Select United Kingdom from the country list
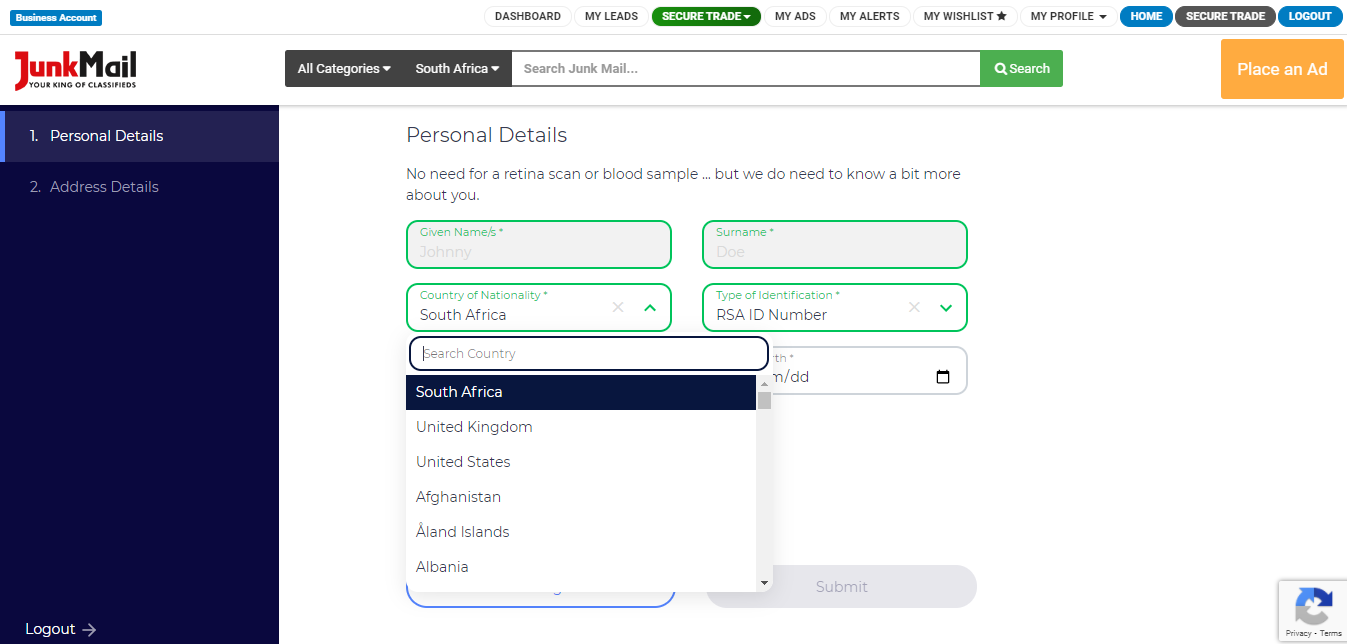Viewport: 1347px width, 644px height. 474,426
